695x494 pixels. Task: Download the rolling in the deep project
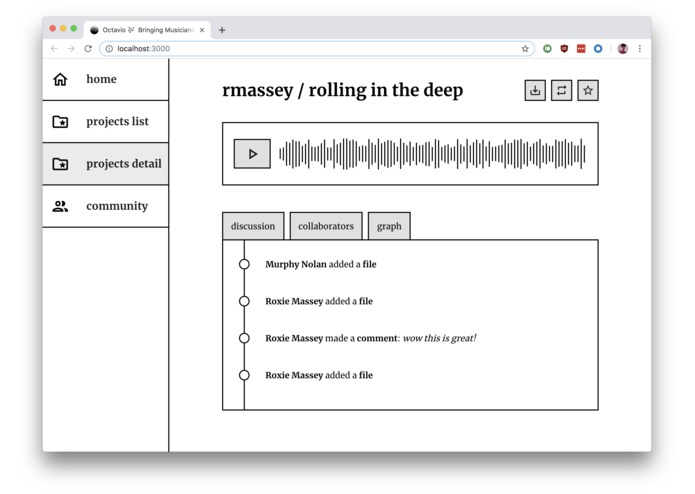click(535, 90)
